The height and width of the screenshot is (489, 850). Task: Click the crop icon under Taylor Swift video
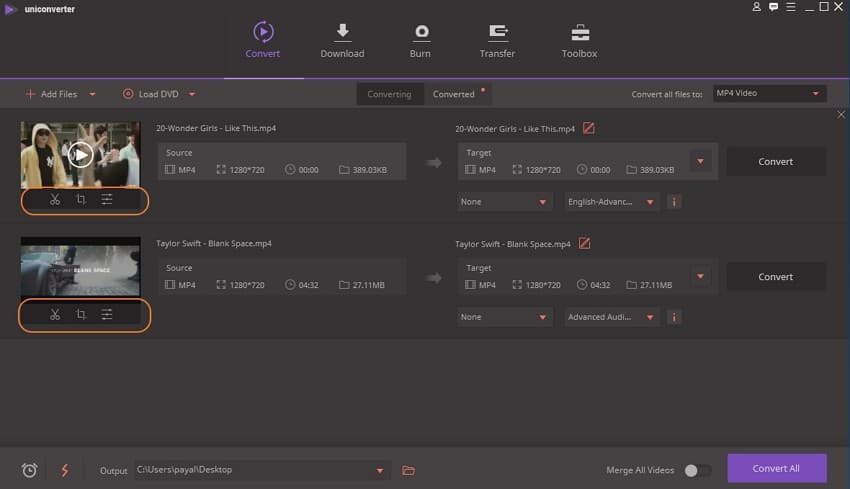point(81,315)
